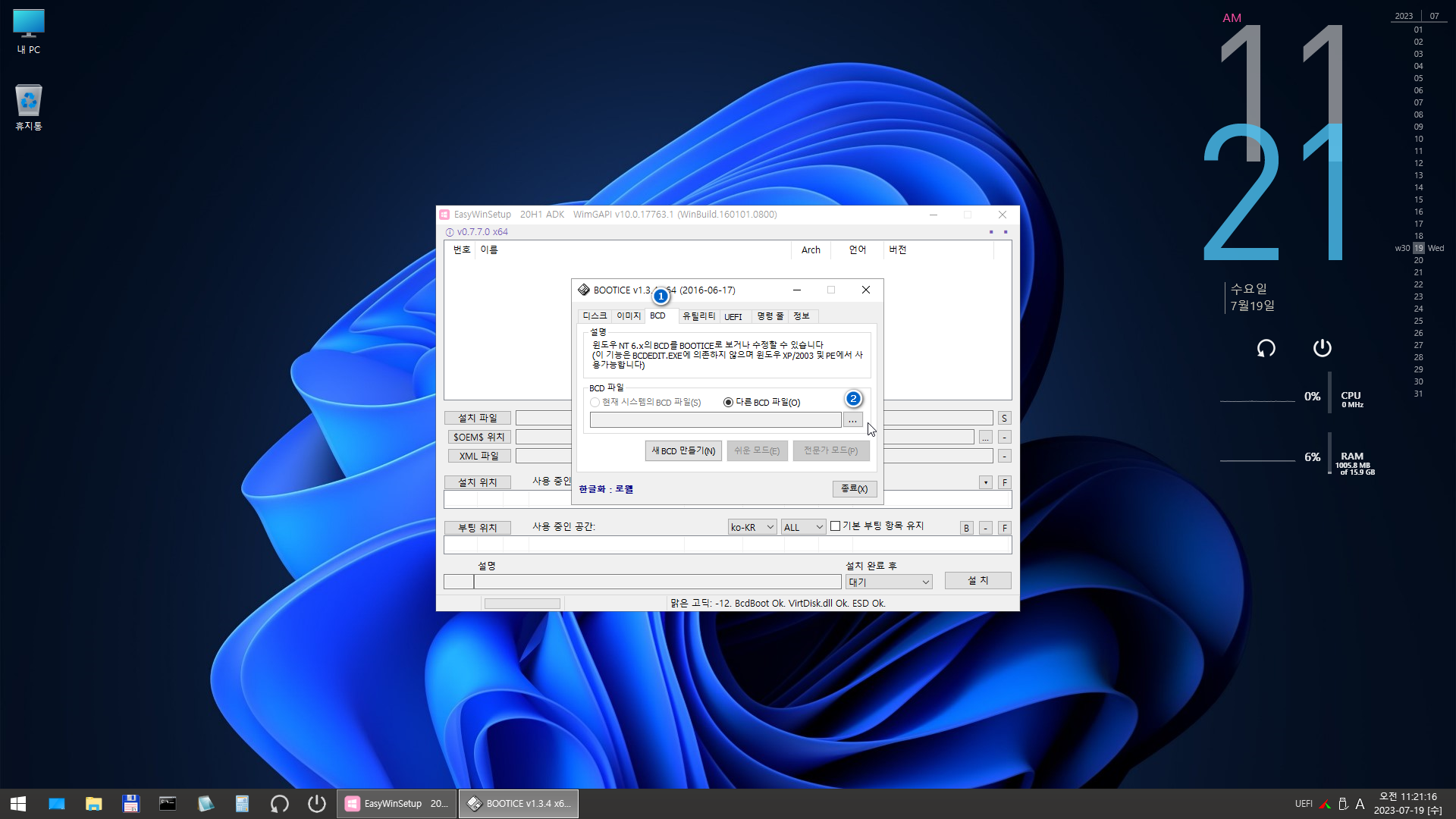Click the info icon beside v0.7.7.0 x64
The height and width of the screenshot is (819, 1456).
(450, 232)
